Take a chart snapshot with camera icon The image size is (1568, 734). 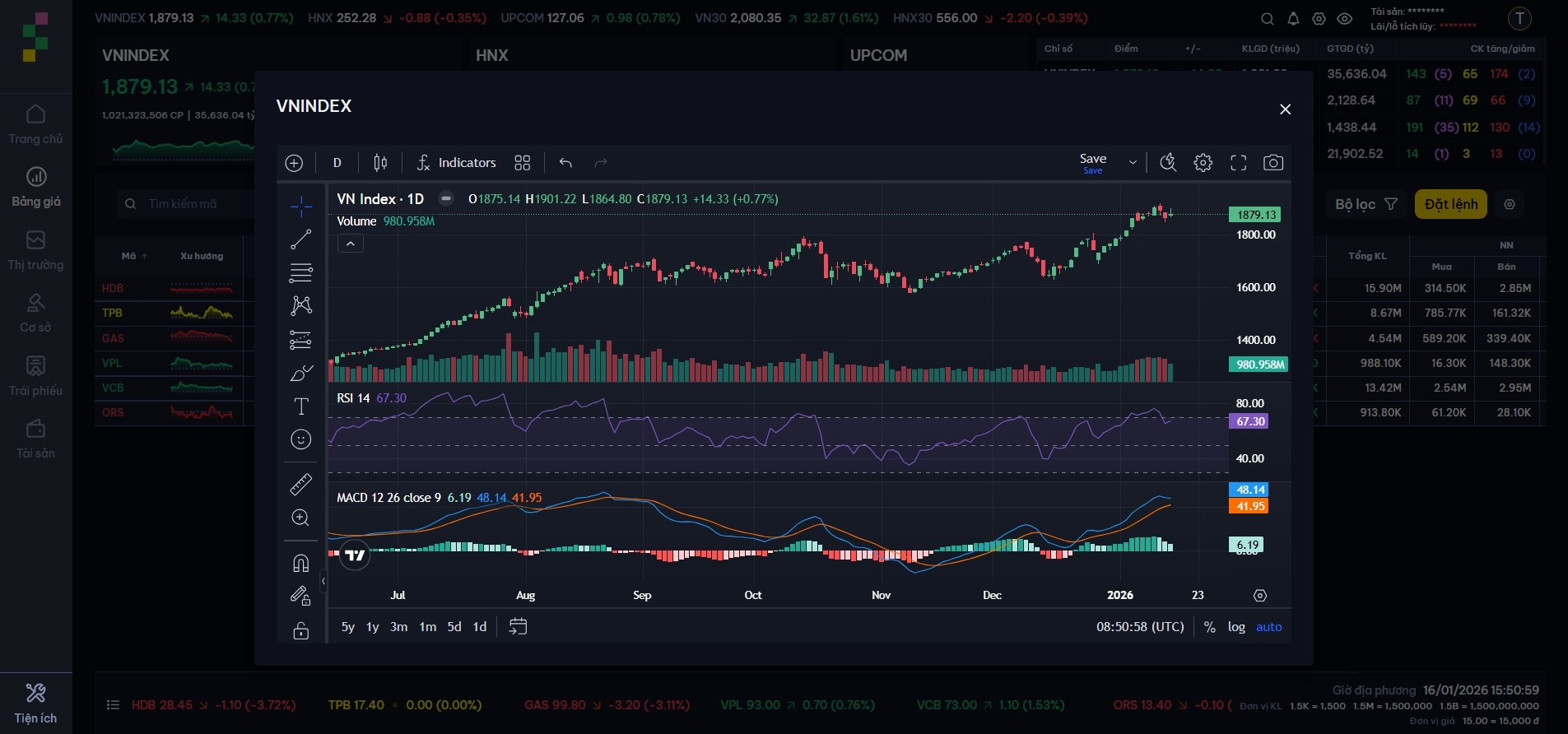click(x=1273, y=163)
